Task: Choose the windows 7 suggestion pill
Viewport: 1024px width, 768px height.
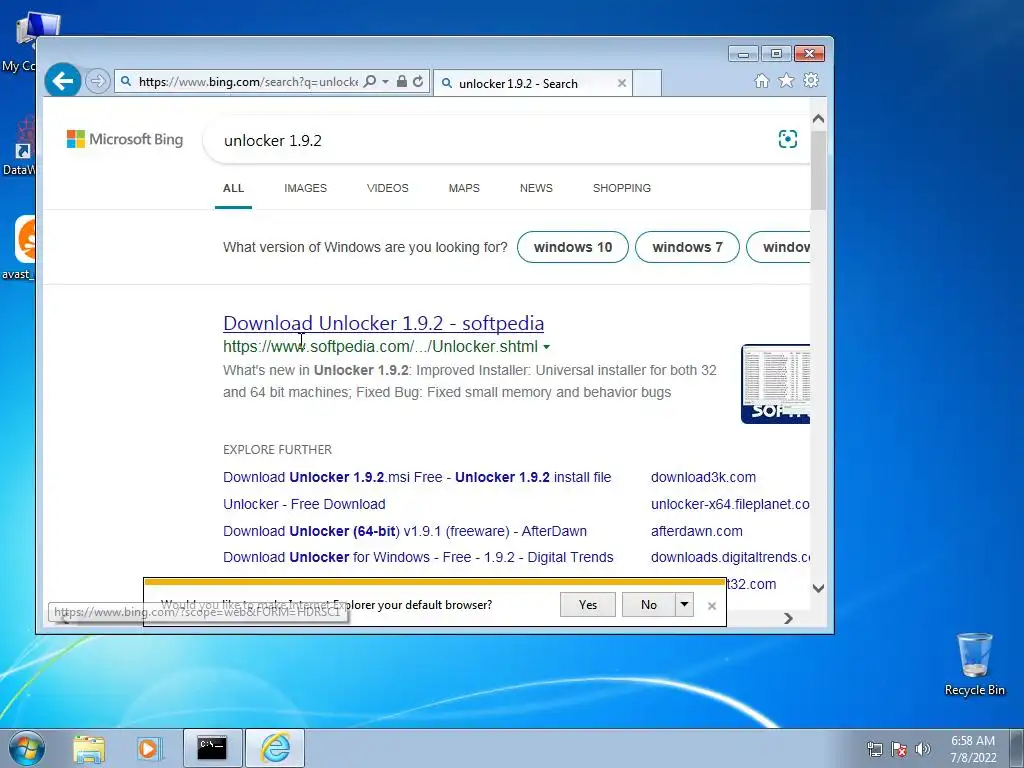Action: click(687, 248)
